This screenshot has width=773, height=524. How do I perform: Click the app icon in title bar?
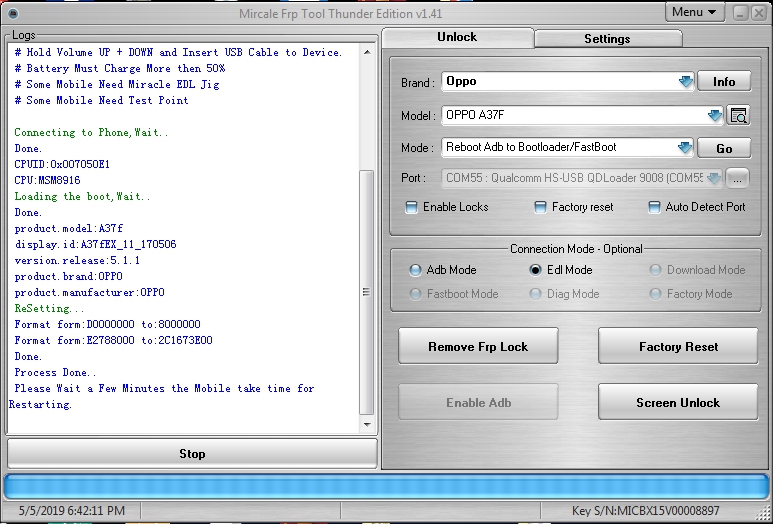13,13
